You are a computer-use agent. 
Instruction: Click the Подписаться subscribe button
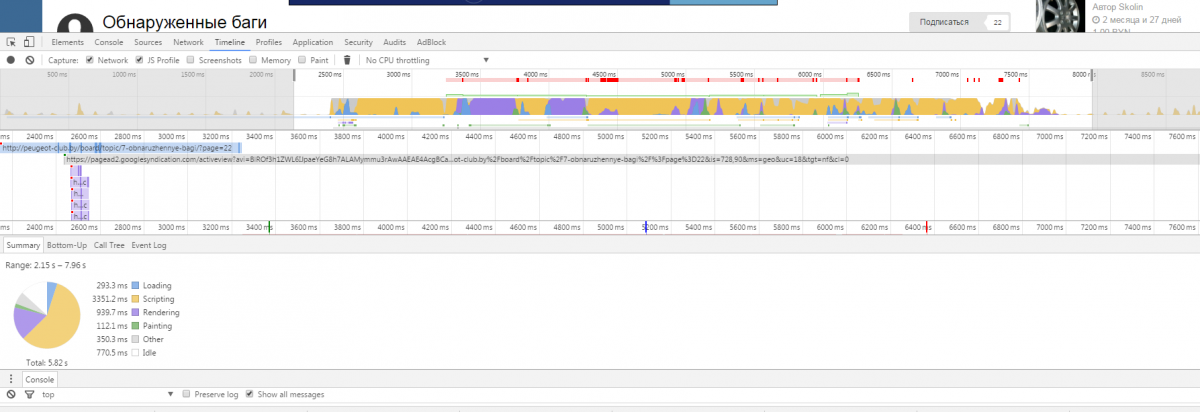pos(945,21)
